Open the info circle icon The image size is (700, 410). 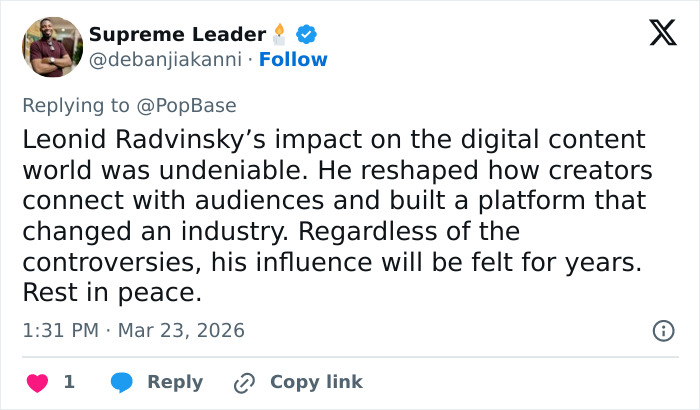pyautogui.click(x=662, y=330)
